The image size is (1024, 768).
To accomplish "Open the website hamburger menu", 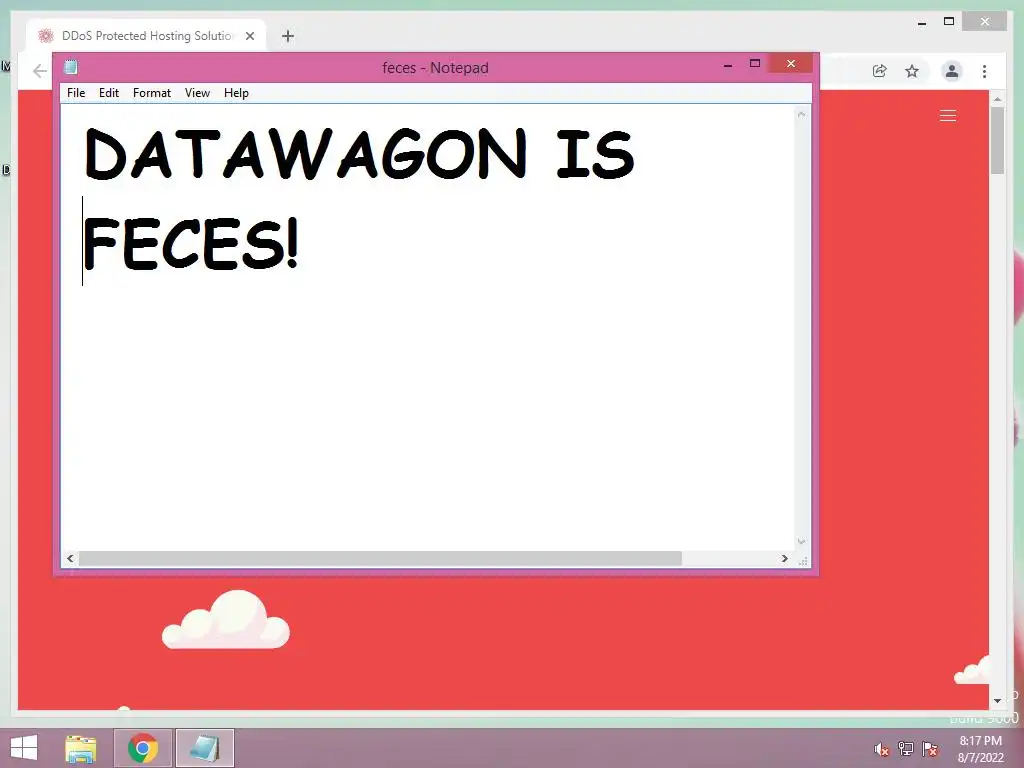I will point(948,116).
